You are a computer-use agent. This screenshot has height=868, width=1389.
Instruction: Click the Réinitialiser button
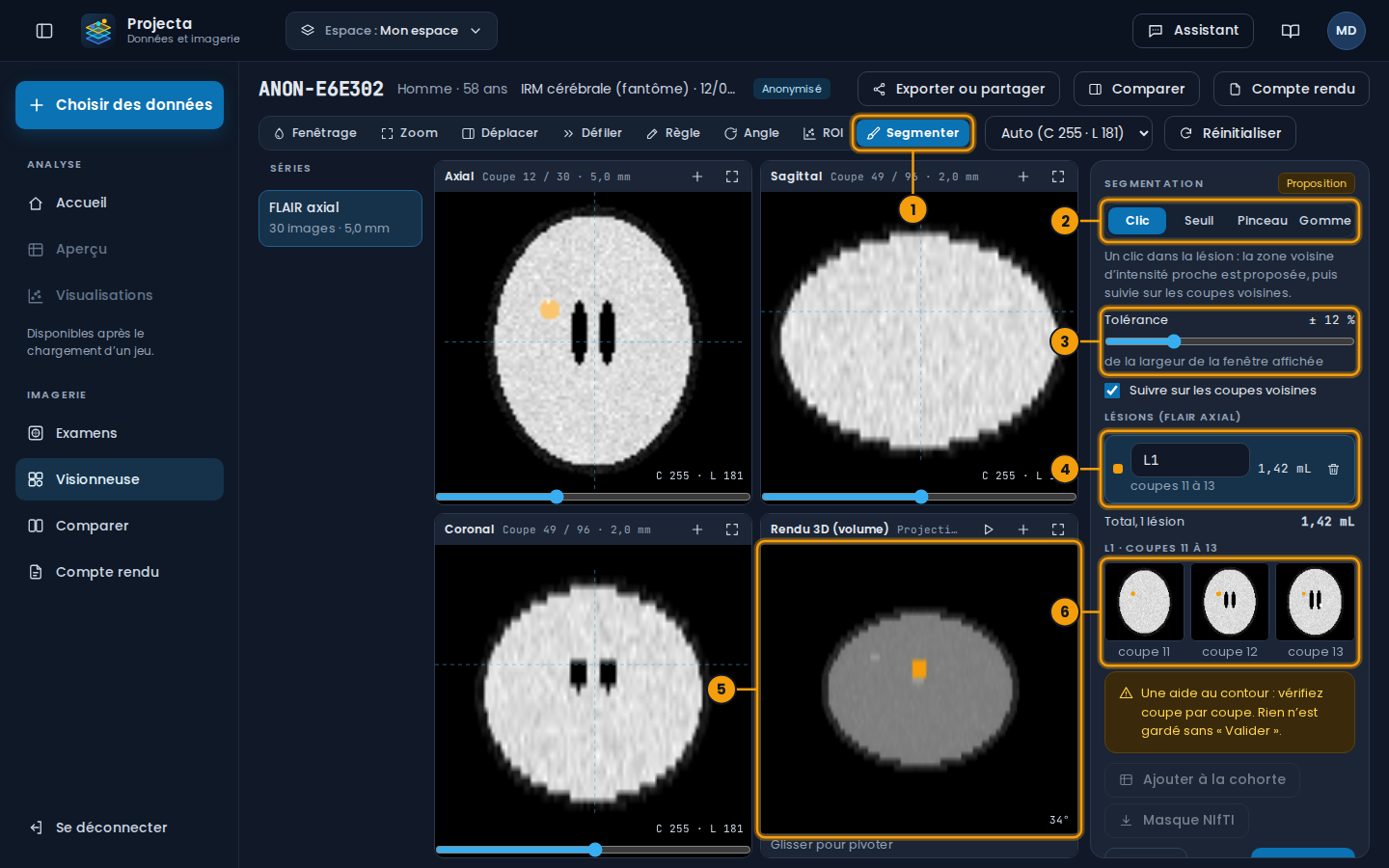pyautogui.click(x=1230, y=133)
